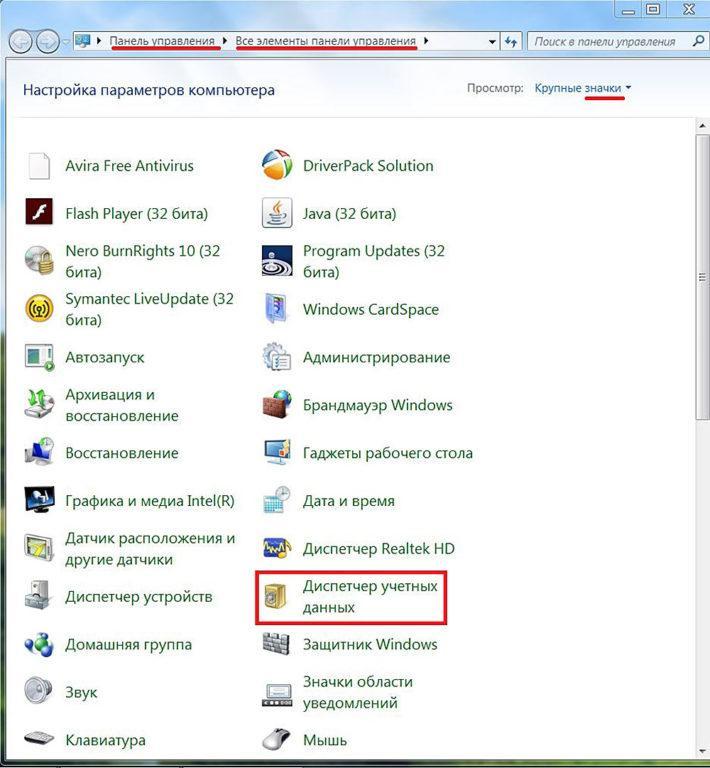Image resolution: width=710 pixels, height=768 pixels.
Task: Click the Диспетчер учетных данных safe icon
Action: [x=275, y=597]
